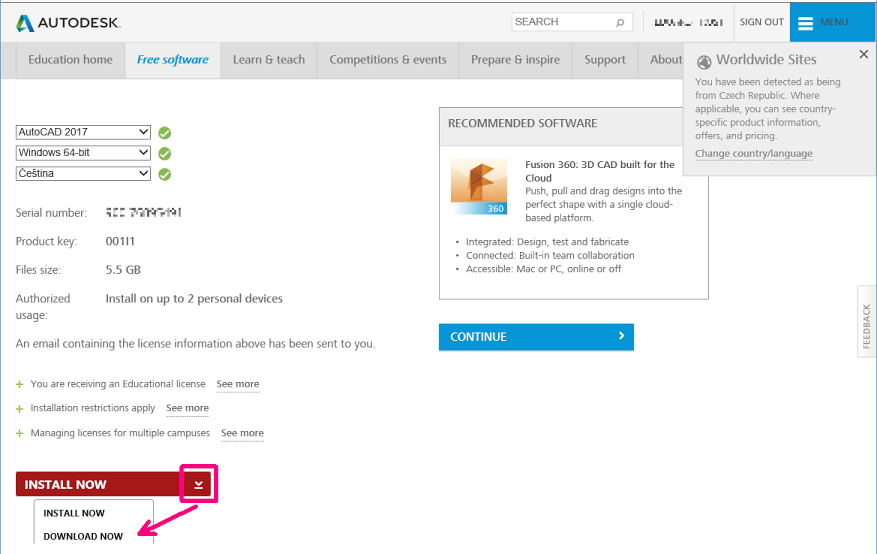The image size is (877, 554).
Task: Click 'Install on up to 2 personal devices'
Action: pos(194,299)
